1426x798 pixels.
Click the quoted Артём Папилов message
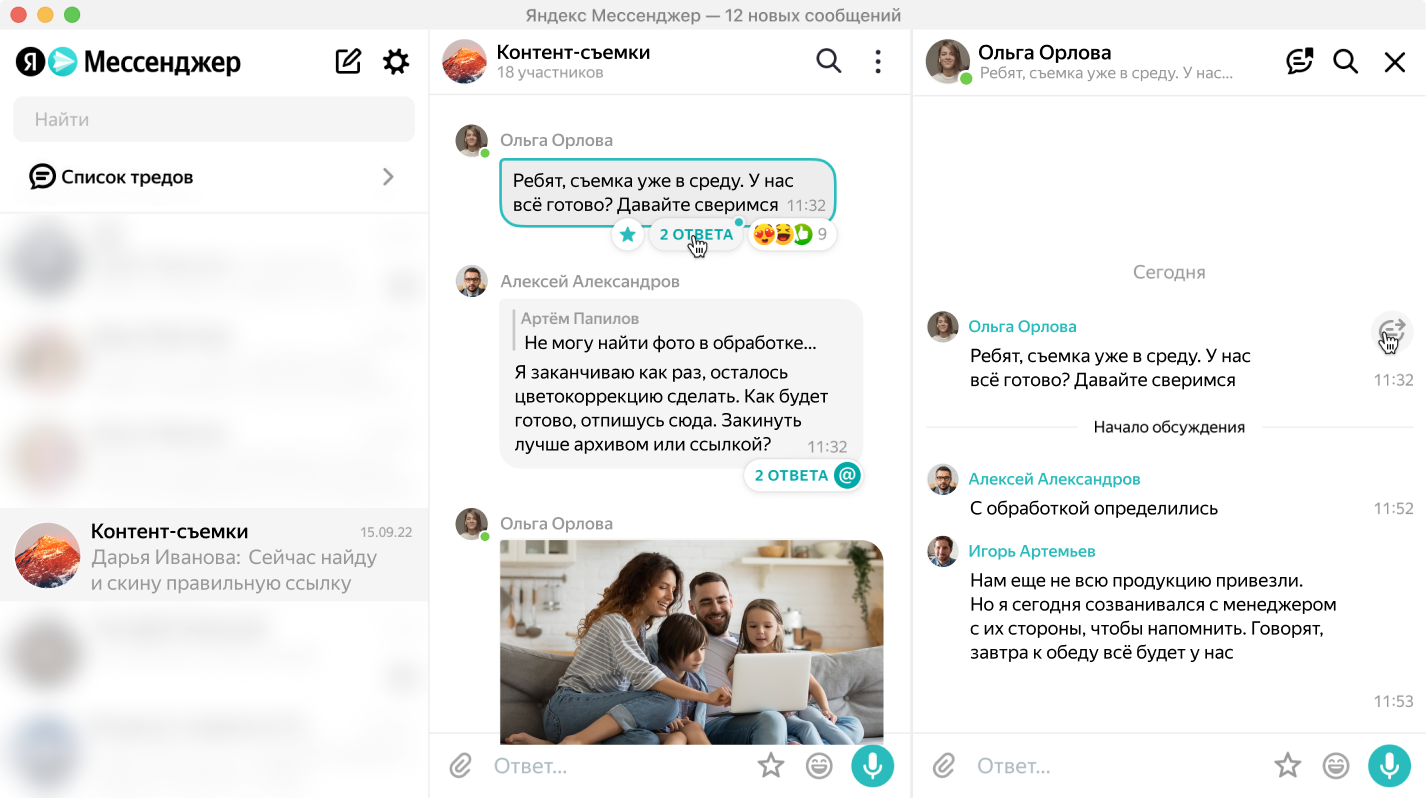pyautogui.click(x=670, y=331)
